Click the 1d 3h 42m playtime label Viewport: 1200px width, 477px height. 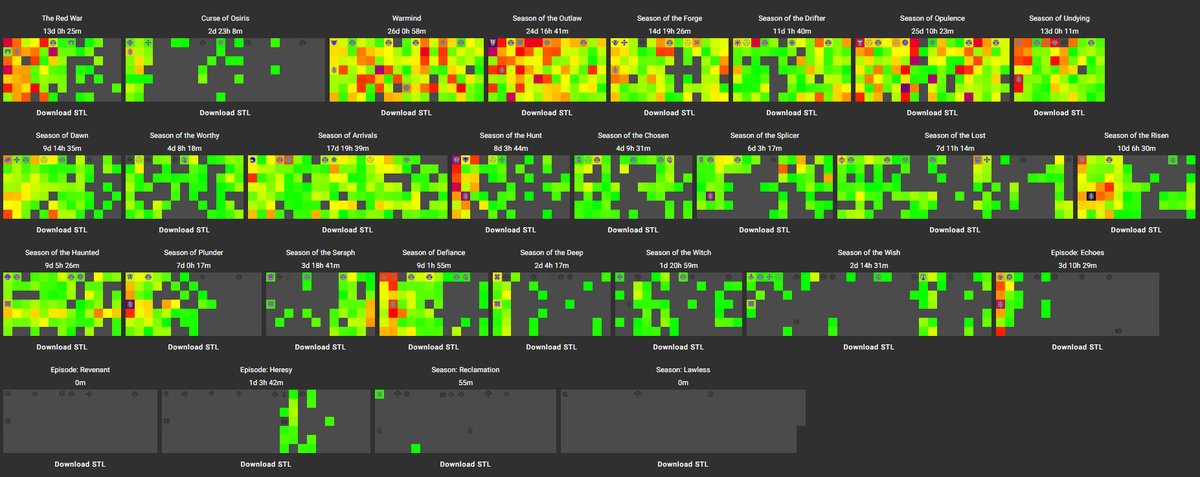[266, 382]
